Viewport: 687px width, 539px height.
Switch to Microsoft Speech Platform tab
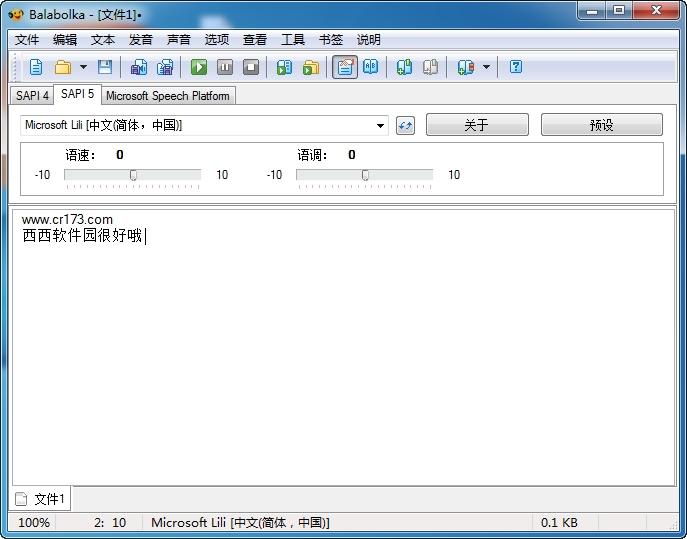pos(168,96)
